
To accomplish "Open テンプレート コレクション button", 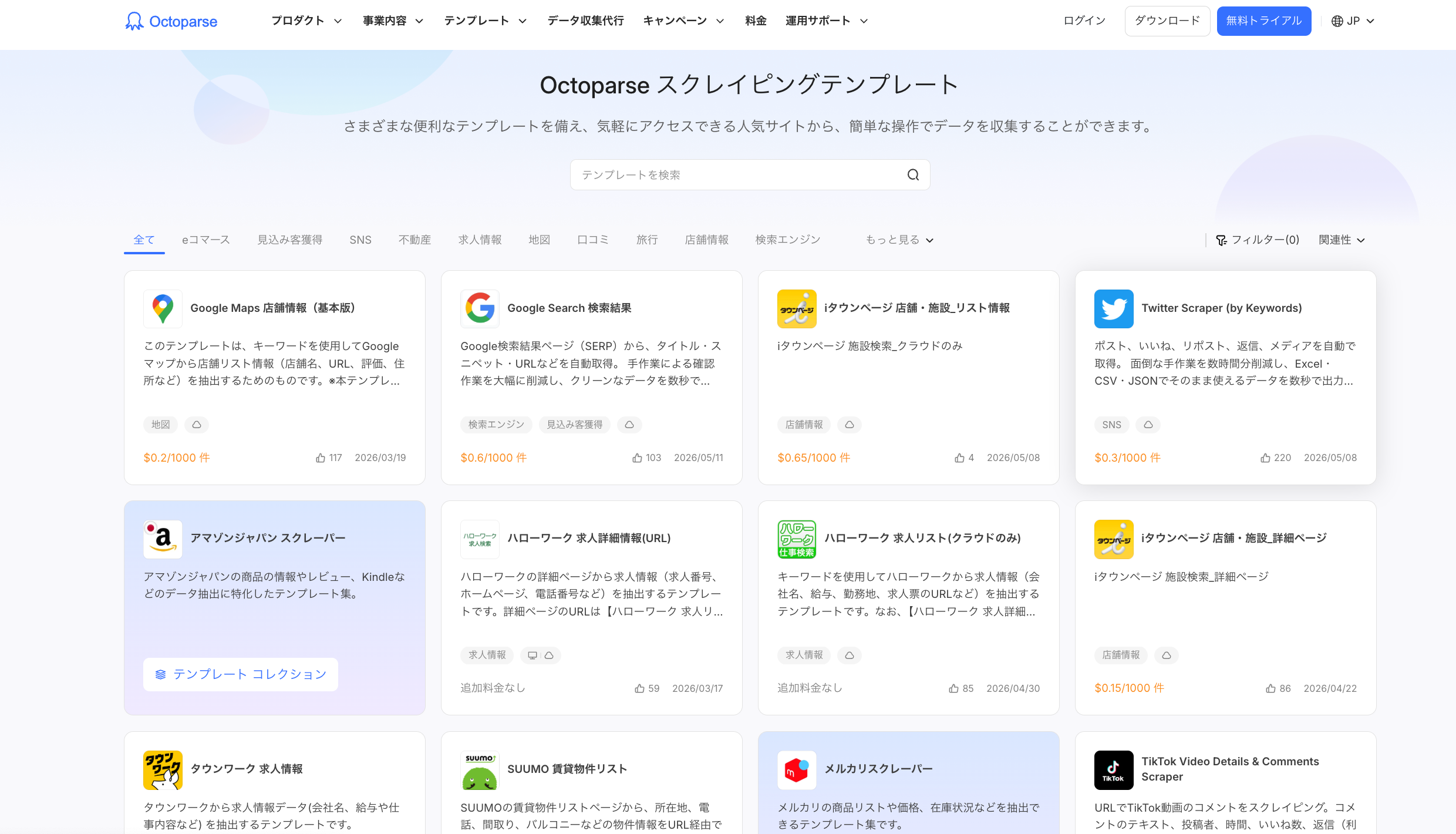I will pyautogui.click(x=241, y=674).
